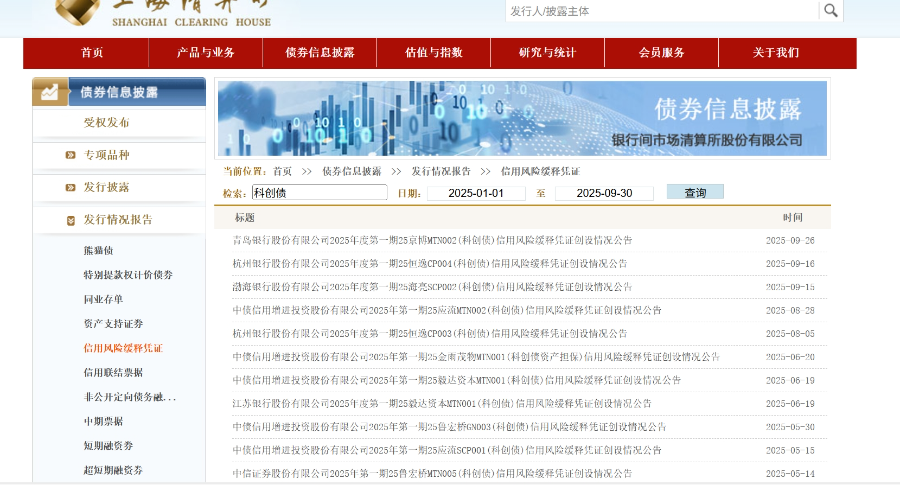Select 同业存单 in the left sidebar
The image size is (900, 485).
click(x=103, y=299)
